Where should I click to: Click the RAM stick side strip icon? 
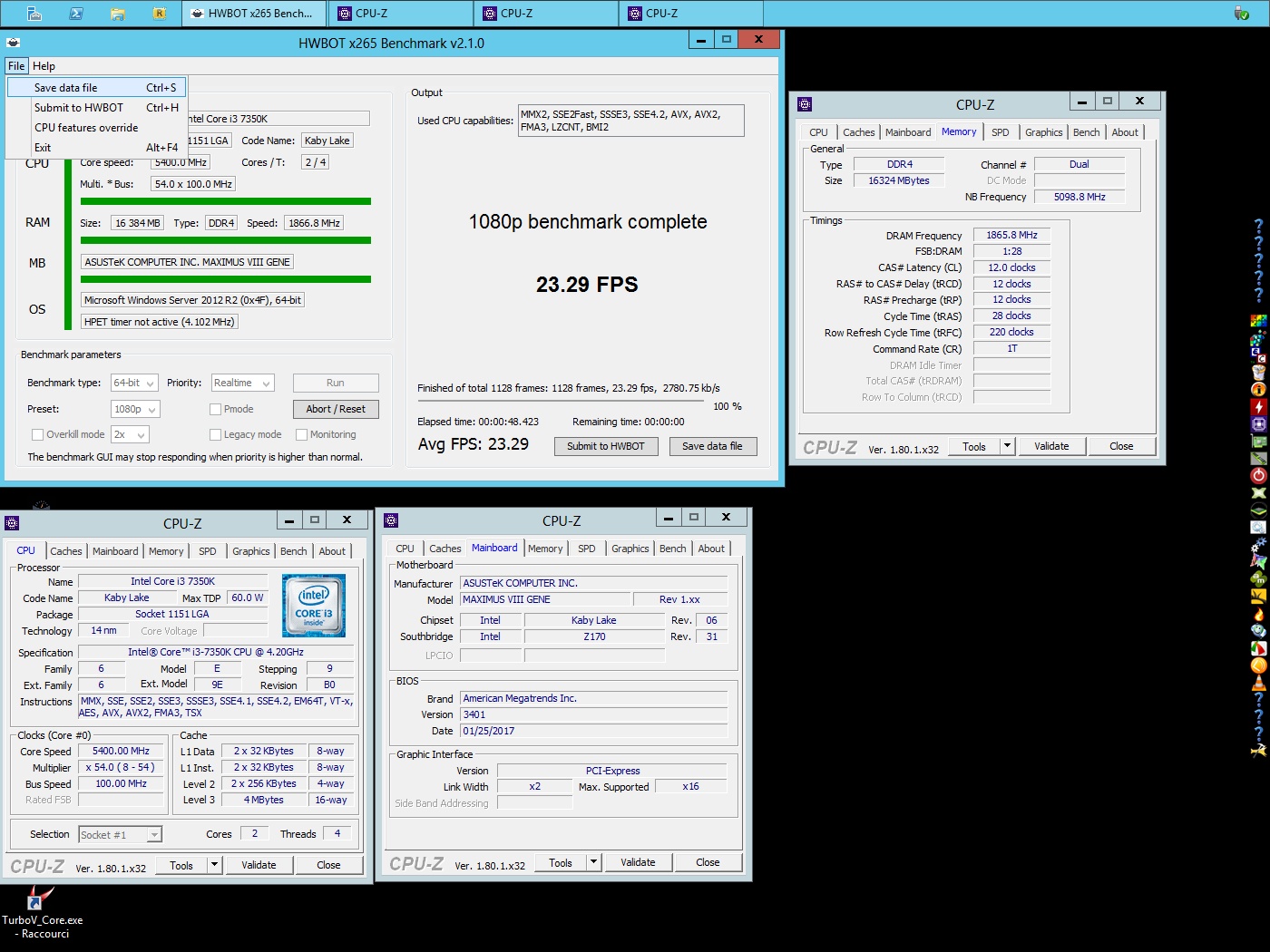(1258, 459)
